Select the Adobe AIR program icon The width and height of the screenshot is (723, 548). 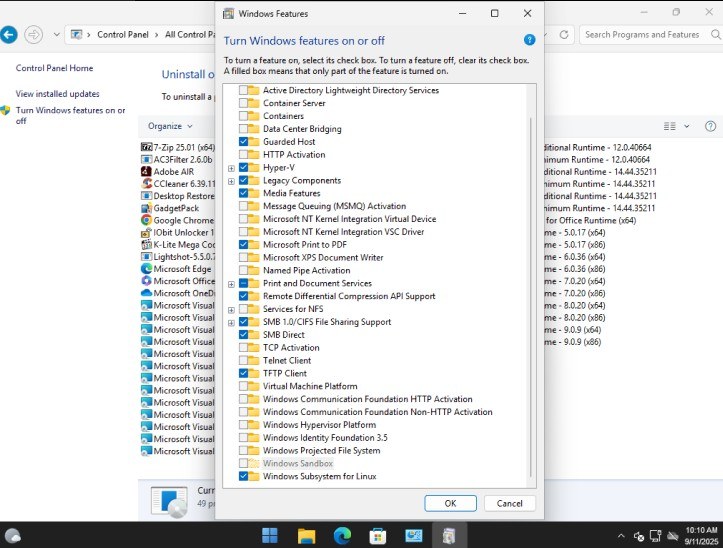pyautogui.click(x=146, y=172)
